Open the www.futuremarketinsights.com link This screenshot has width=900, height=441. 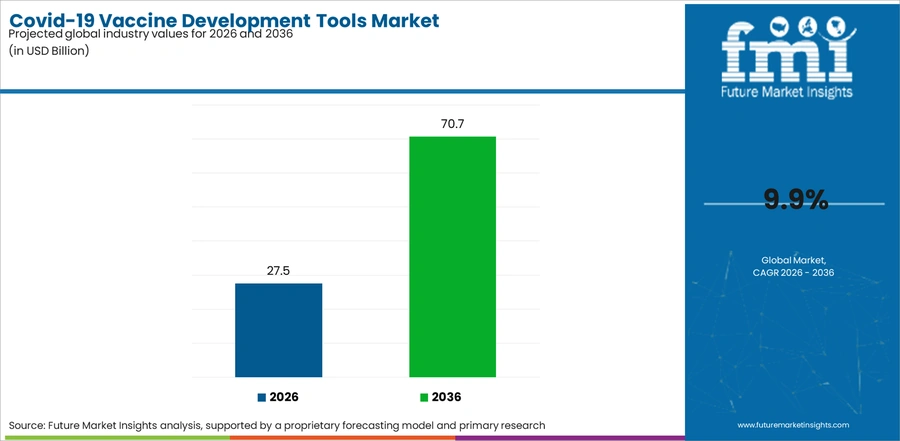793,425
